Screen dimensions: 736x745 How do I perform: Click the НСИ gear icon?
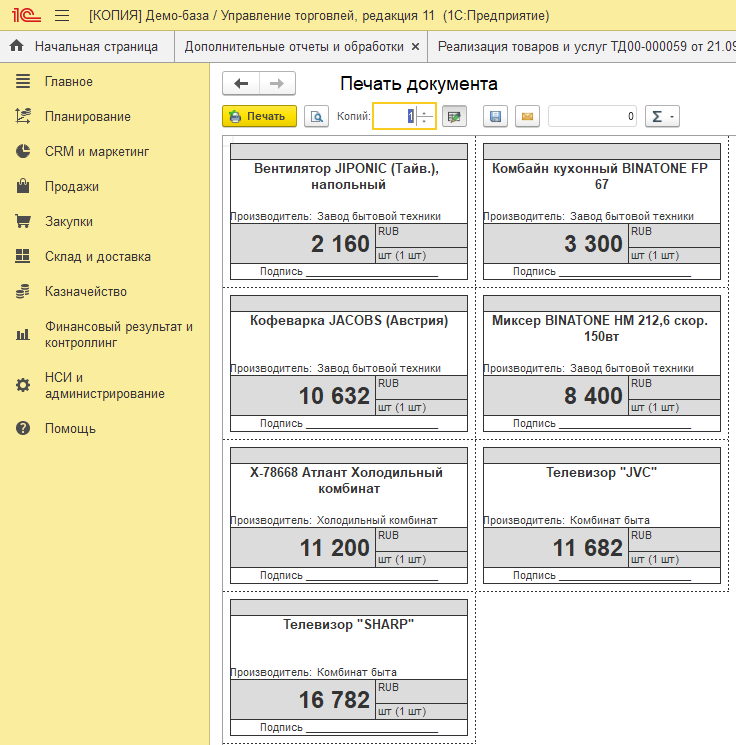click(23, 385)
